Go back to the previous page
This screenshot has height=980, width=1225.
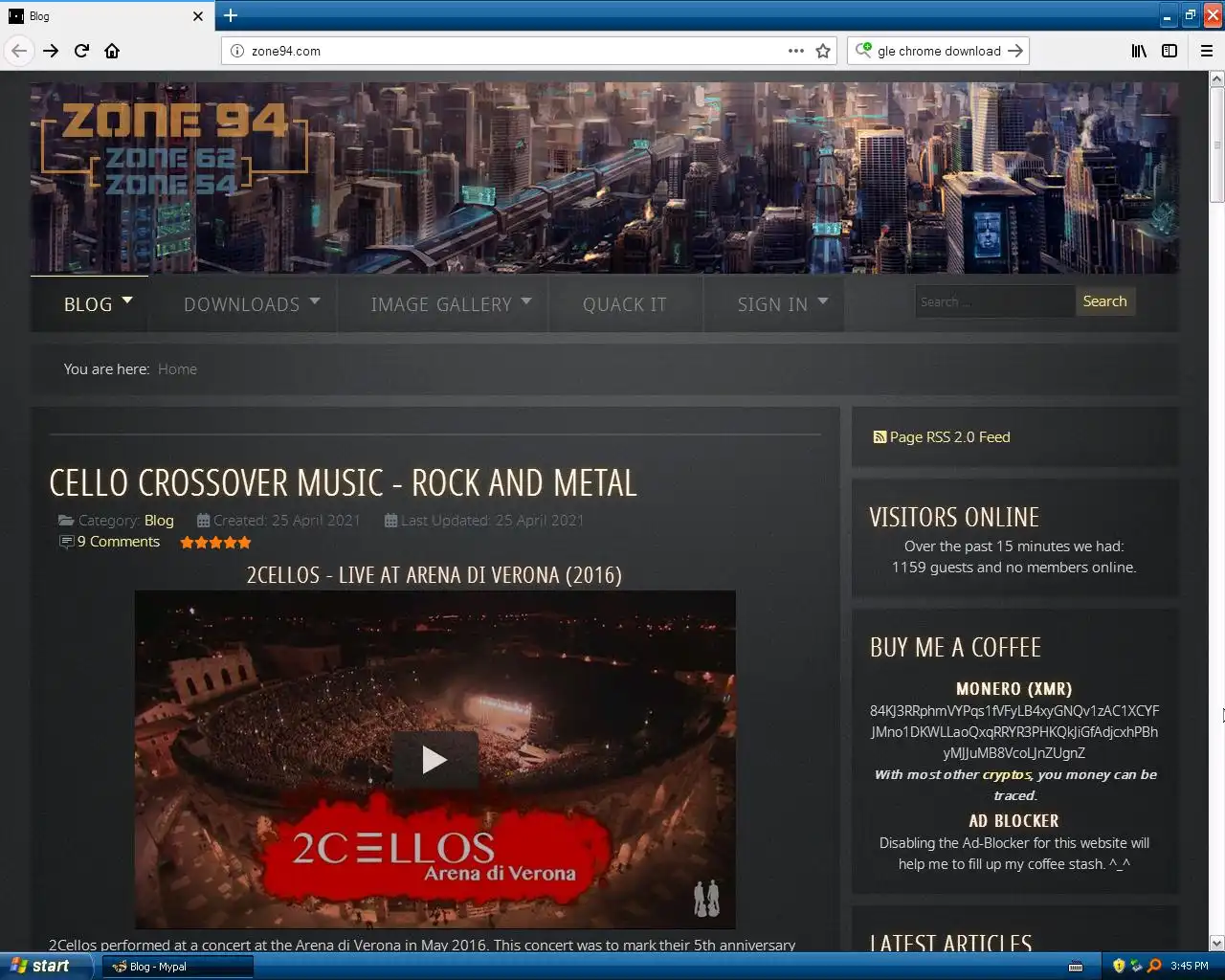19,51
